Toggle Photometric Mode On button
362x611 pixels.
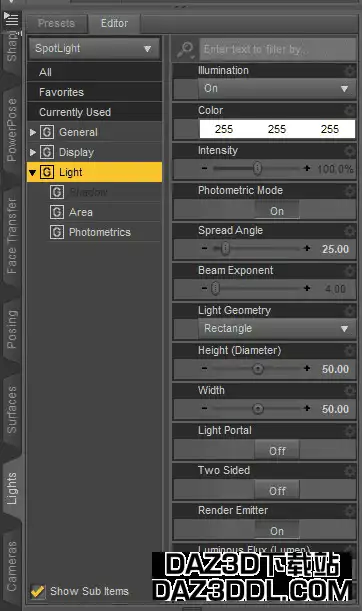[277, 211]
